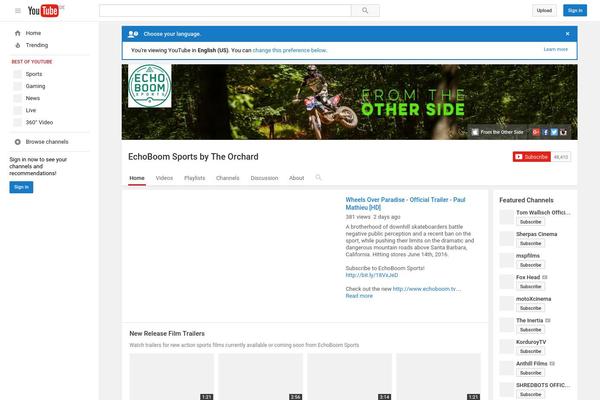Open News in Best of YouTube
Viewport: 600px width, 400px height.
(x=33, y=98)
